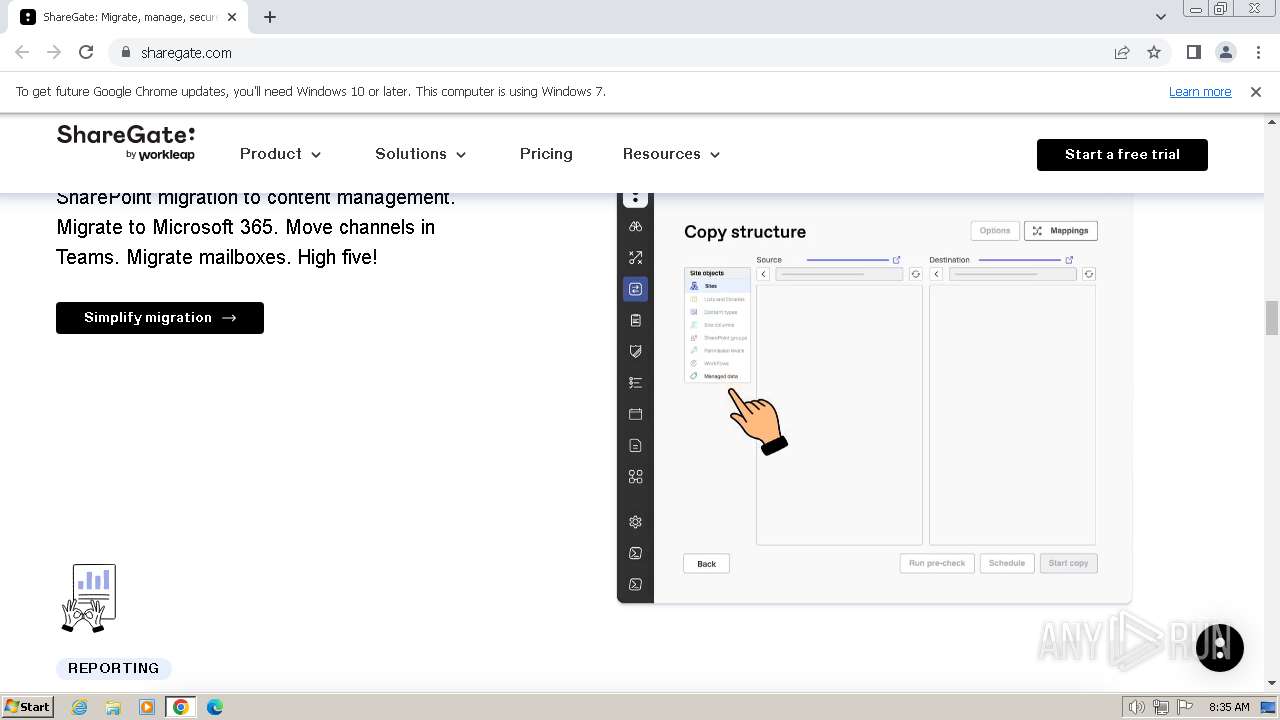The height and width of the screenshot is (720, 1280).
Task: Reload the sharegate.com page
Action: coord(86,52)
